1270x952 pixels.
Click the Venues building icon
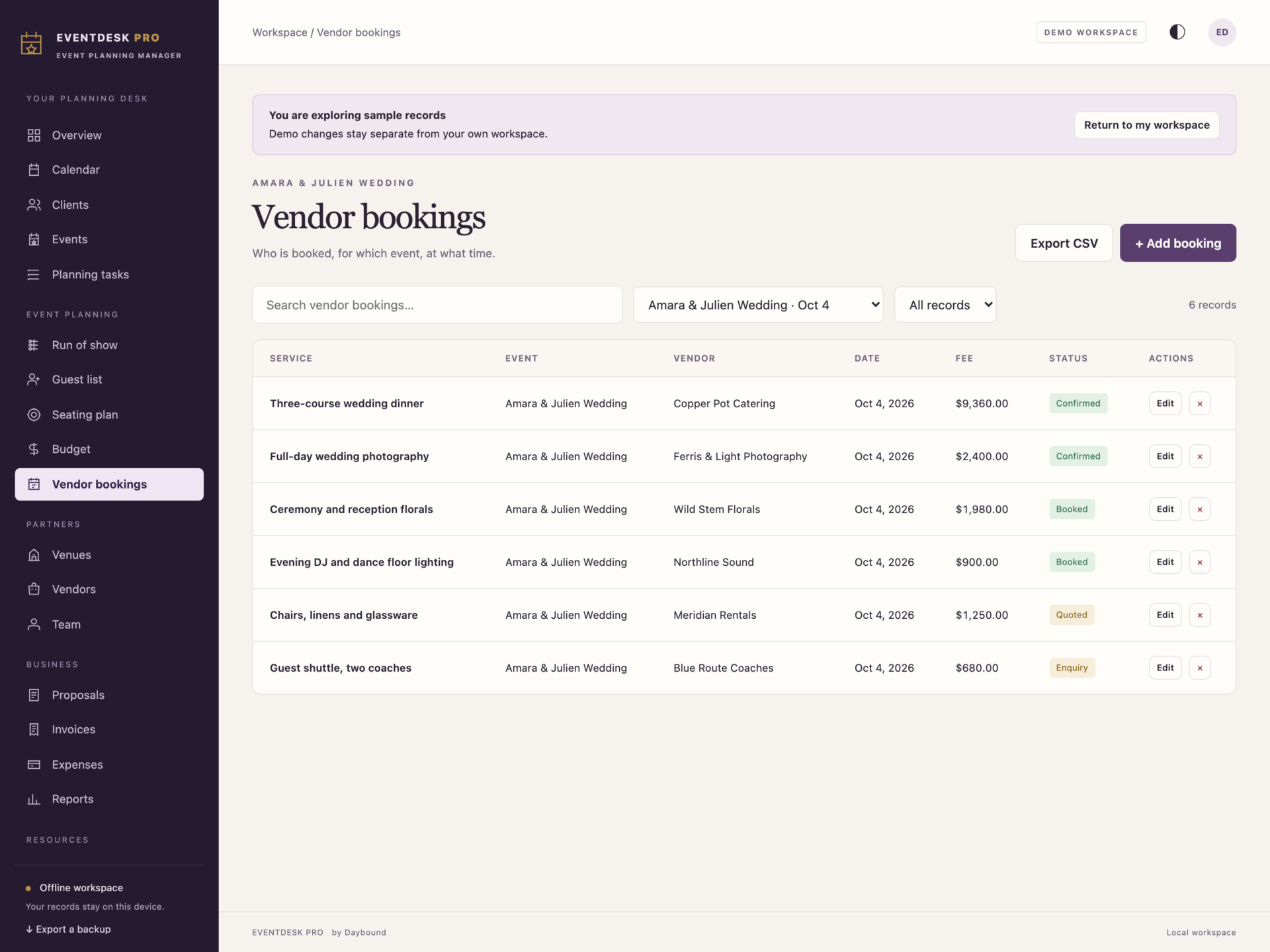34,555
